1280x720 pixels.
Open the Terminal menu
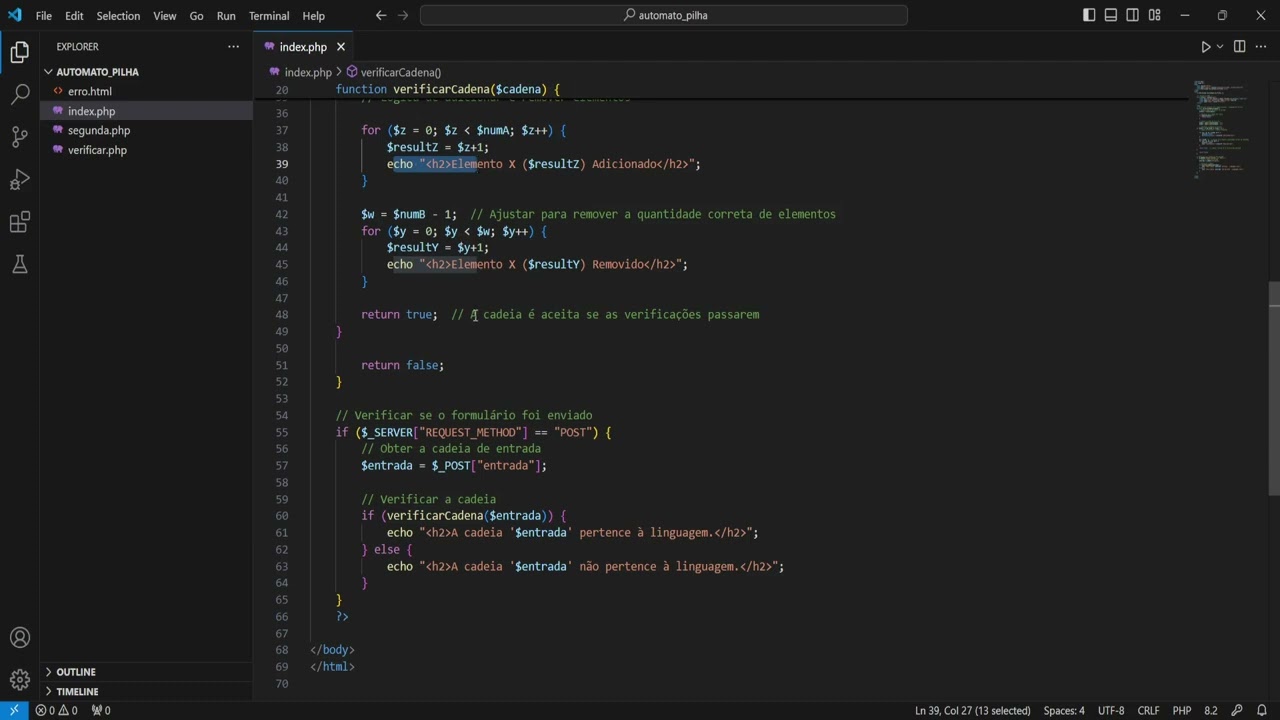click(x=268, y=16)
